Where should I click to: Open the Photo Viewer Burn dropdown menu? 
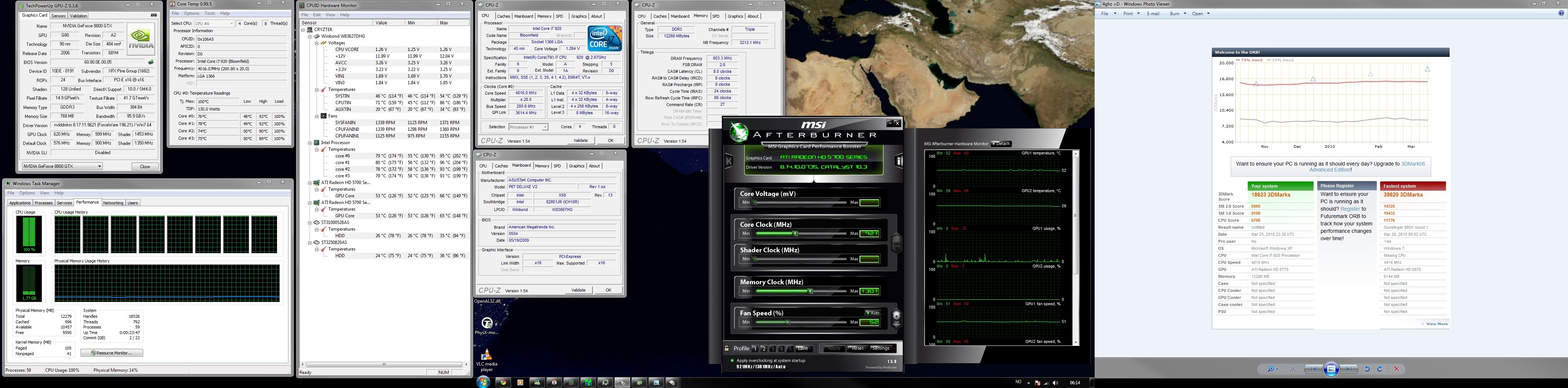[1178, 13]
